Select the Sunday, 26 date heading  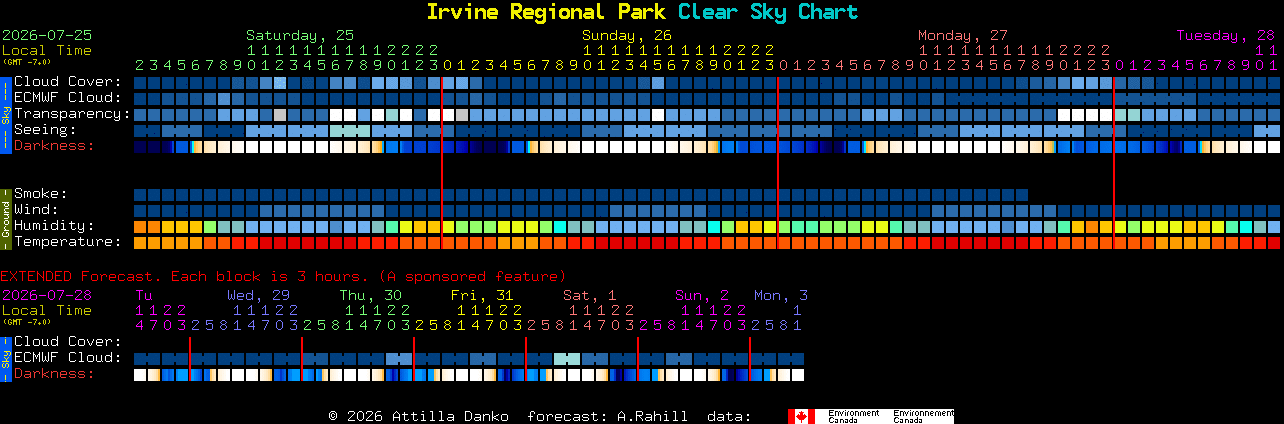(627, 35)
